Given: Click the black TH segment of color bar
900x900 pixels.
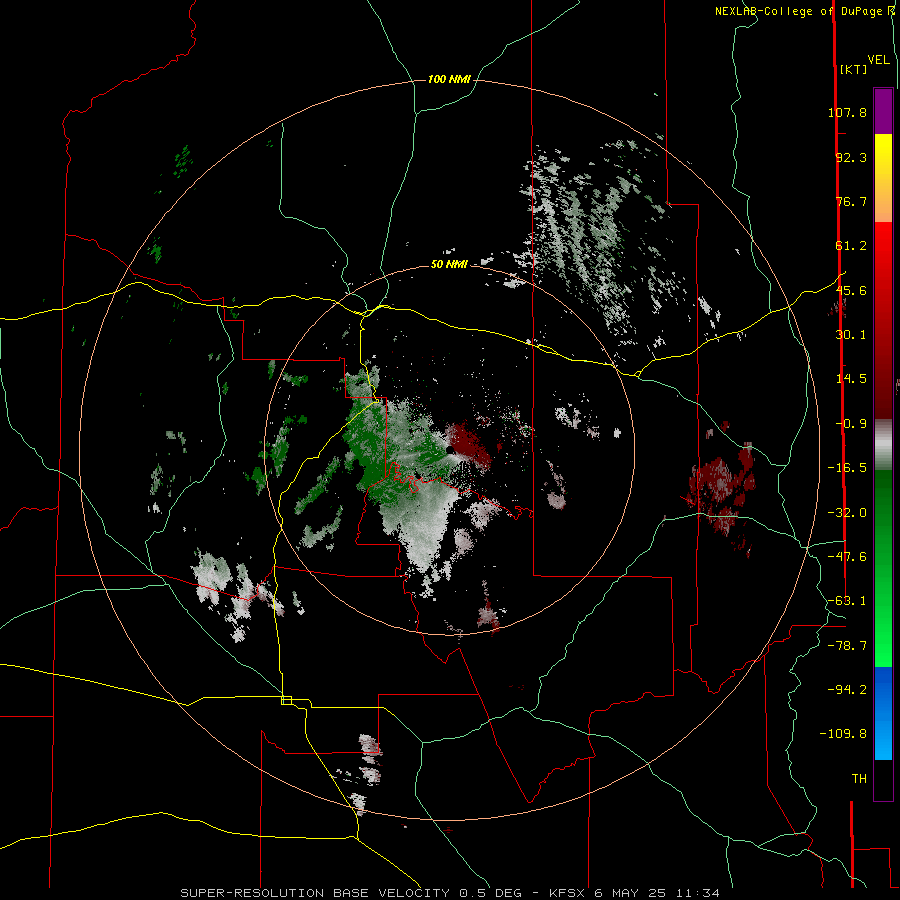Looking at the screenshot, I should [883, 779].
